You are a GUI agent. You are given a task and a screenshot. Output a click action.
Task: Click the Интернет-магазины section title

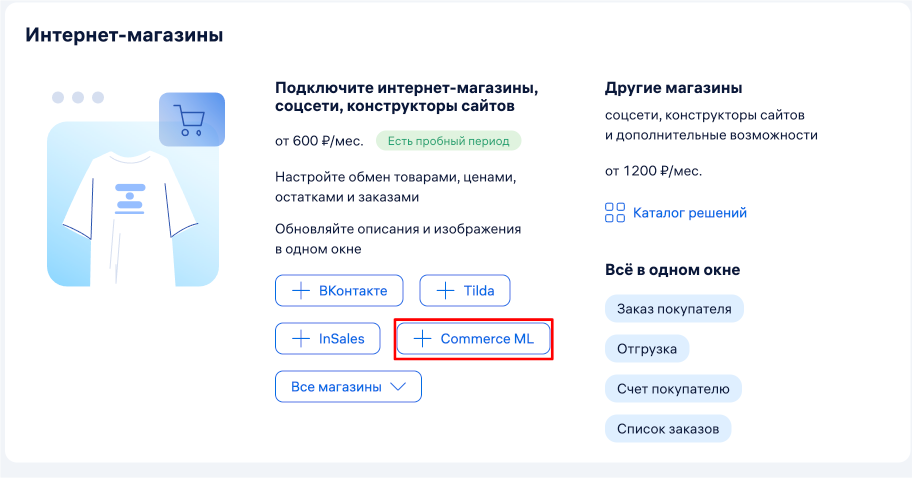coord(124,36)
